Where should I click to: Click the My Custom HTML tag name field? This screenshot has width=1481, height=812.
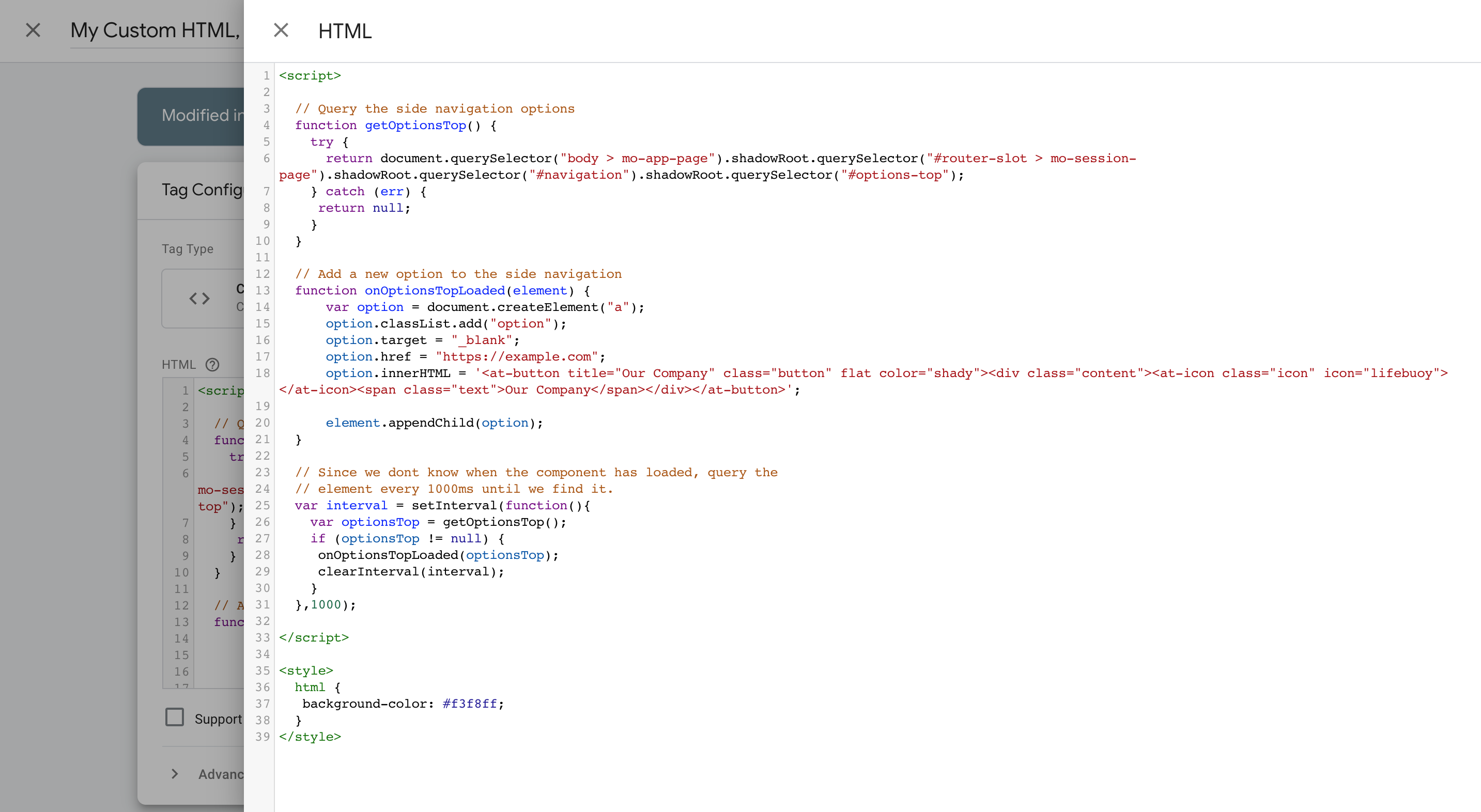pyautogui.click(x=155, y=30)
